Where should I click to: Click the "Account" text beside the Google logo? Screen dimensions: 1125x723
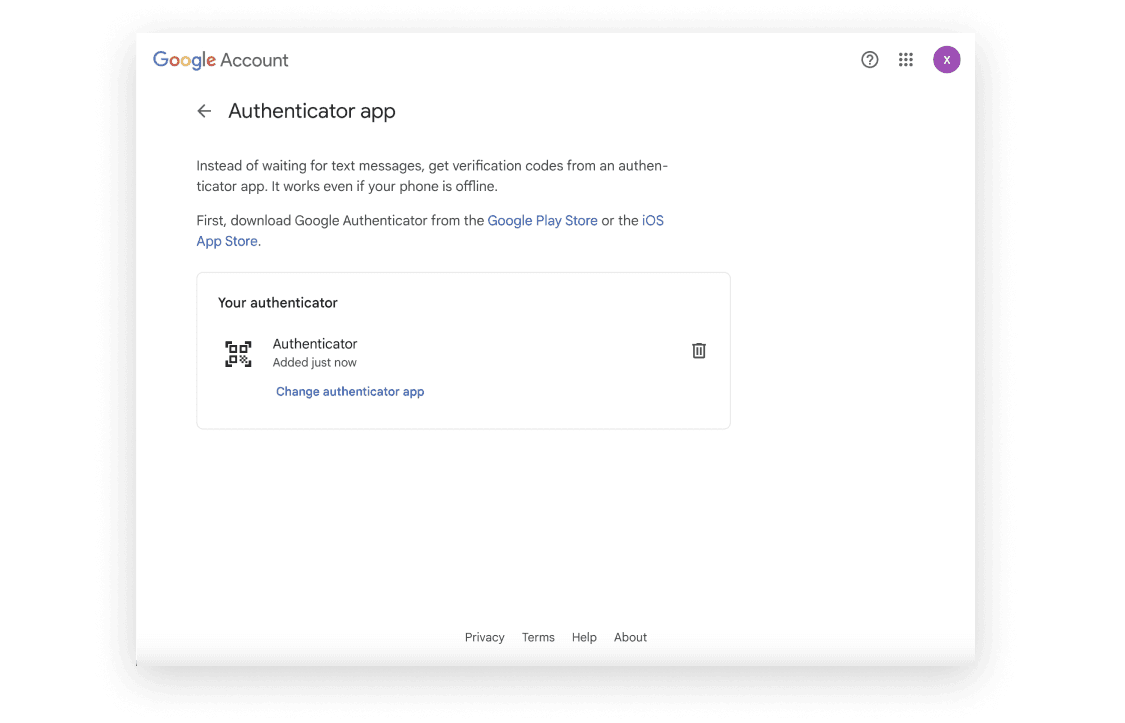(254, 60)
